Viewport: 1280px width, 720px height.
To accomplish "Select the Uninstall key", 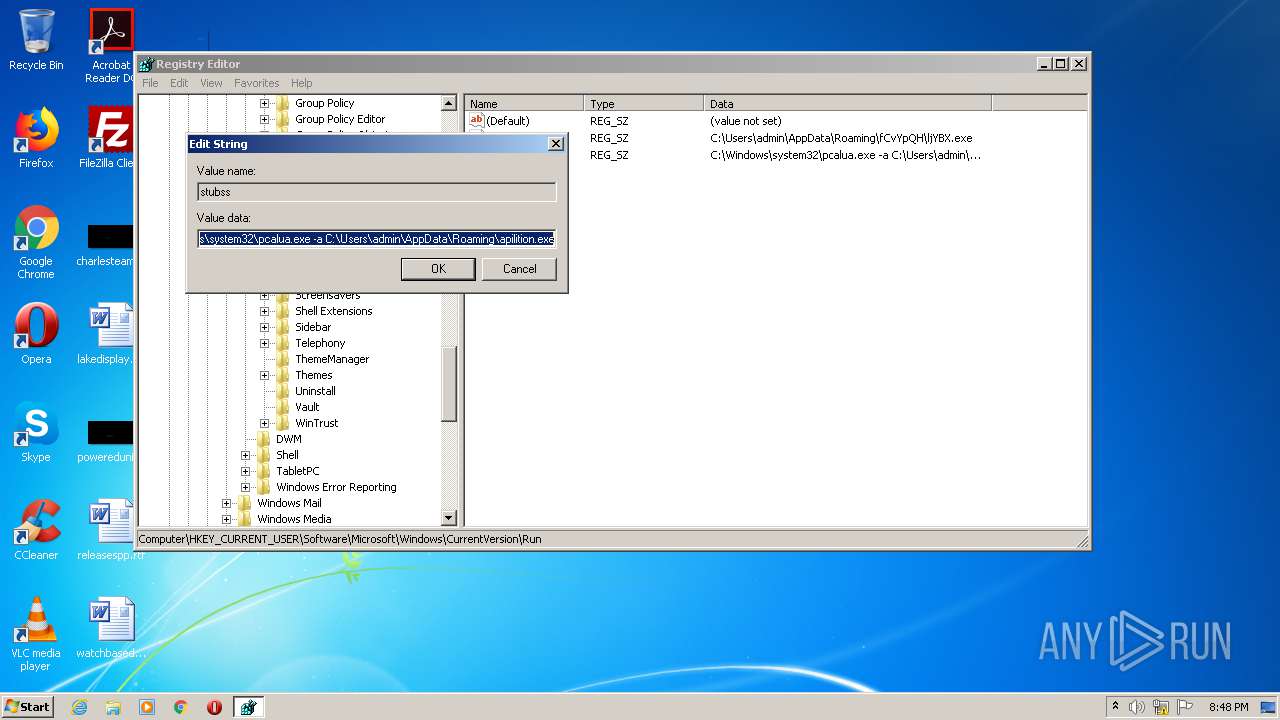I will click(x=315, y=391).
